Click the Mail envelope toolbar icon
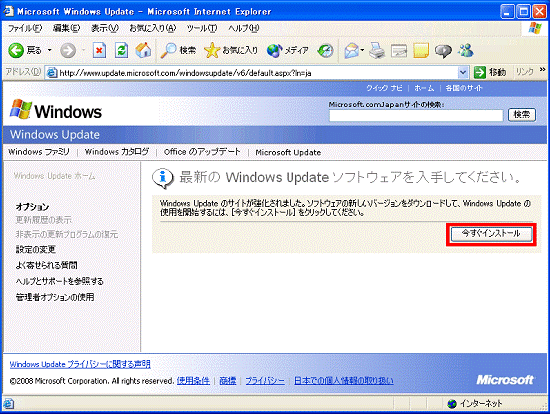 click(351, 51)
